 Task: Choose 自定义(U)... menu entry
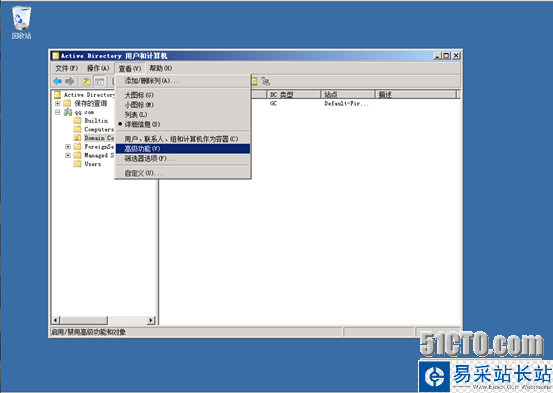click(x=183, y=173)
